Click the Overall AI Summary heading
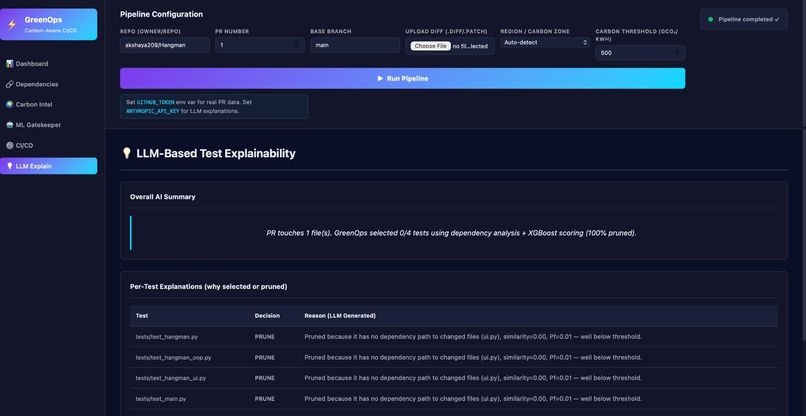806x416 pixels. pyautogui.click(x=162, y=196)
